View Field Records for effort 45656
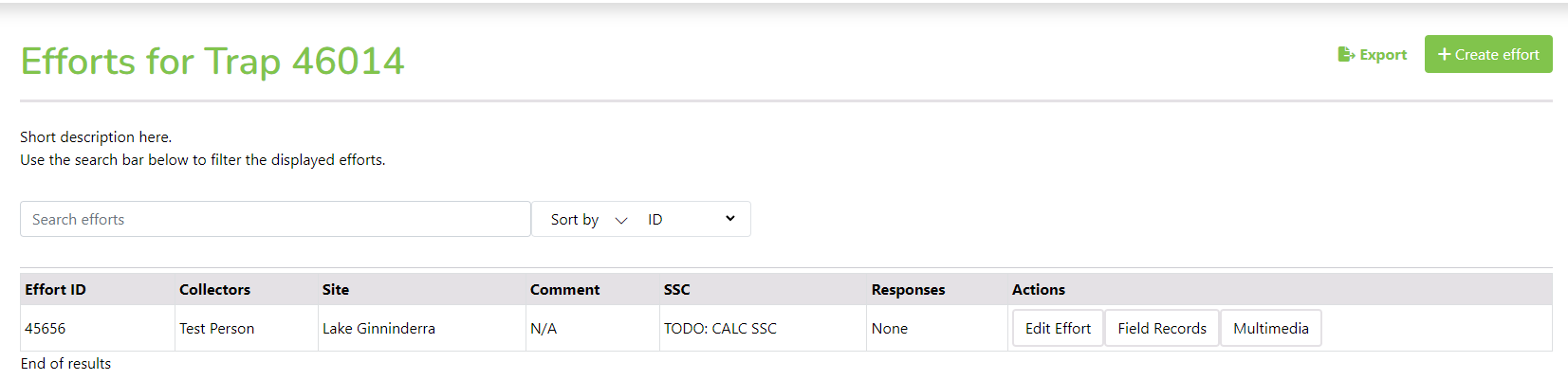This screenshot has height=380, width=1568. [1162, 328]
